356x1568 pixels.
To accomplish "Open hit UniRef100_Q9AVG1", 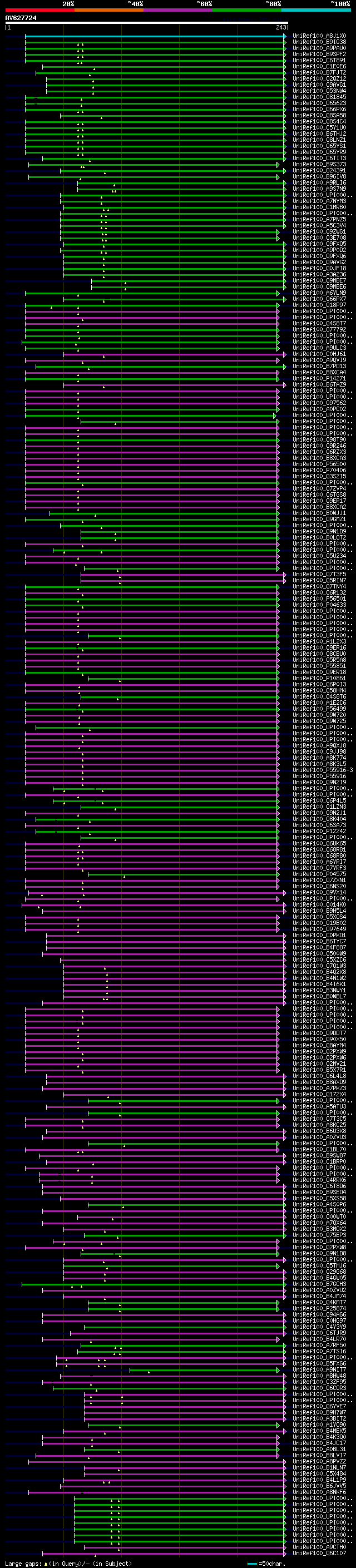I will point(319,85).
